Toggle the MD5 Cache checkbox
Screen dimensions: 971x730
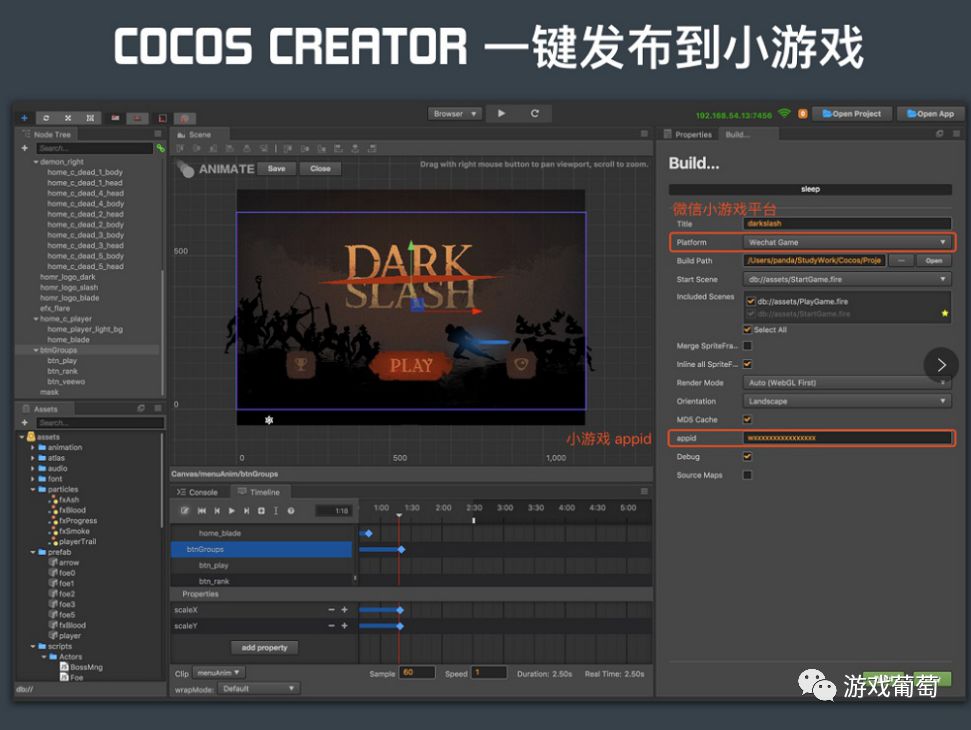(x=747, y=419)
